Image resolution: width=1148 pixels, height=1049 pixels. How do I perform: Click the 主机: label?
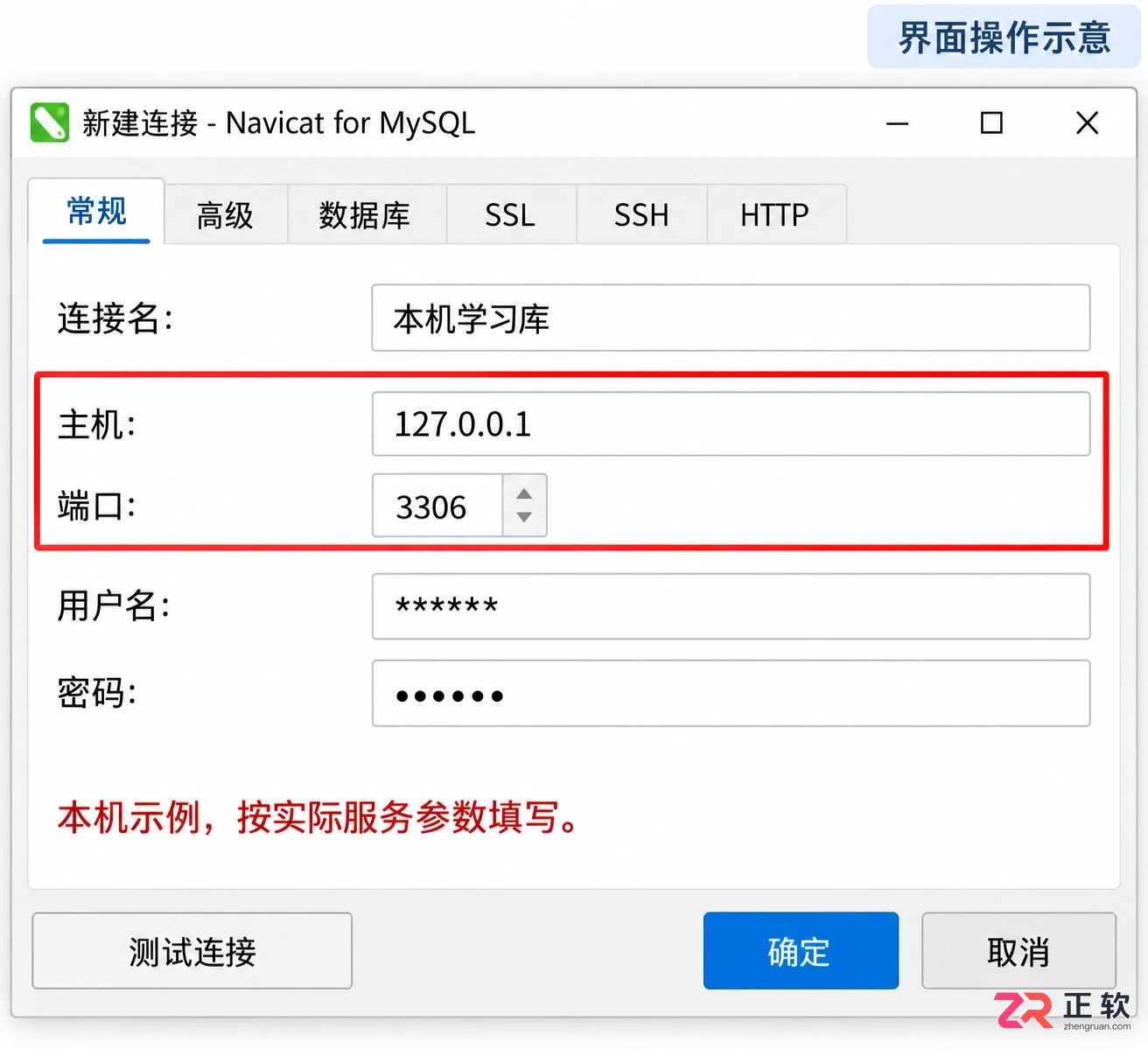97,424
